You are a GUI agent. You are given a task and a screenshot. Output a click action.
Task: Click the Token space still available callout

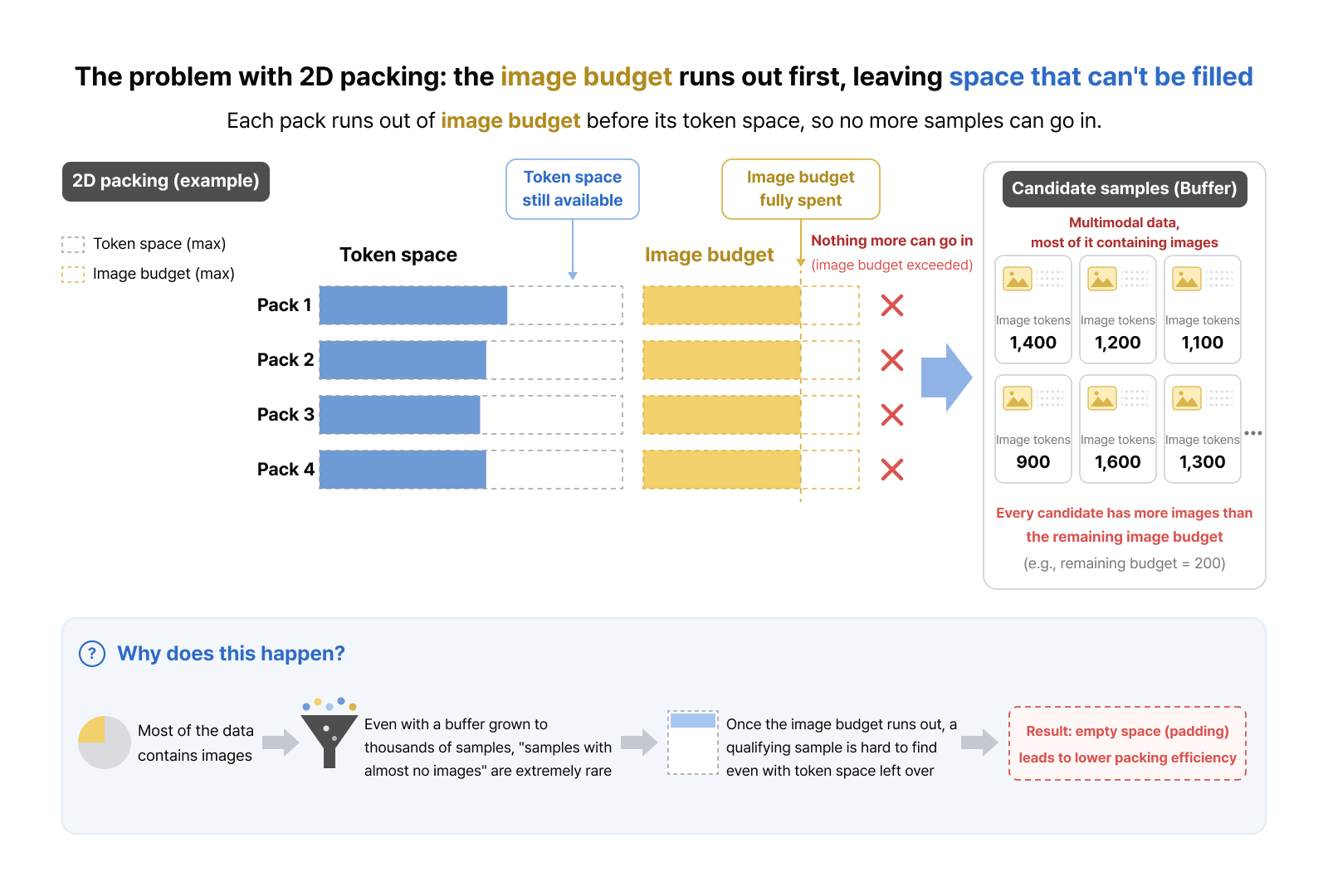pyautogui.click(x=573, y=189)
